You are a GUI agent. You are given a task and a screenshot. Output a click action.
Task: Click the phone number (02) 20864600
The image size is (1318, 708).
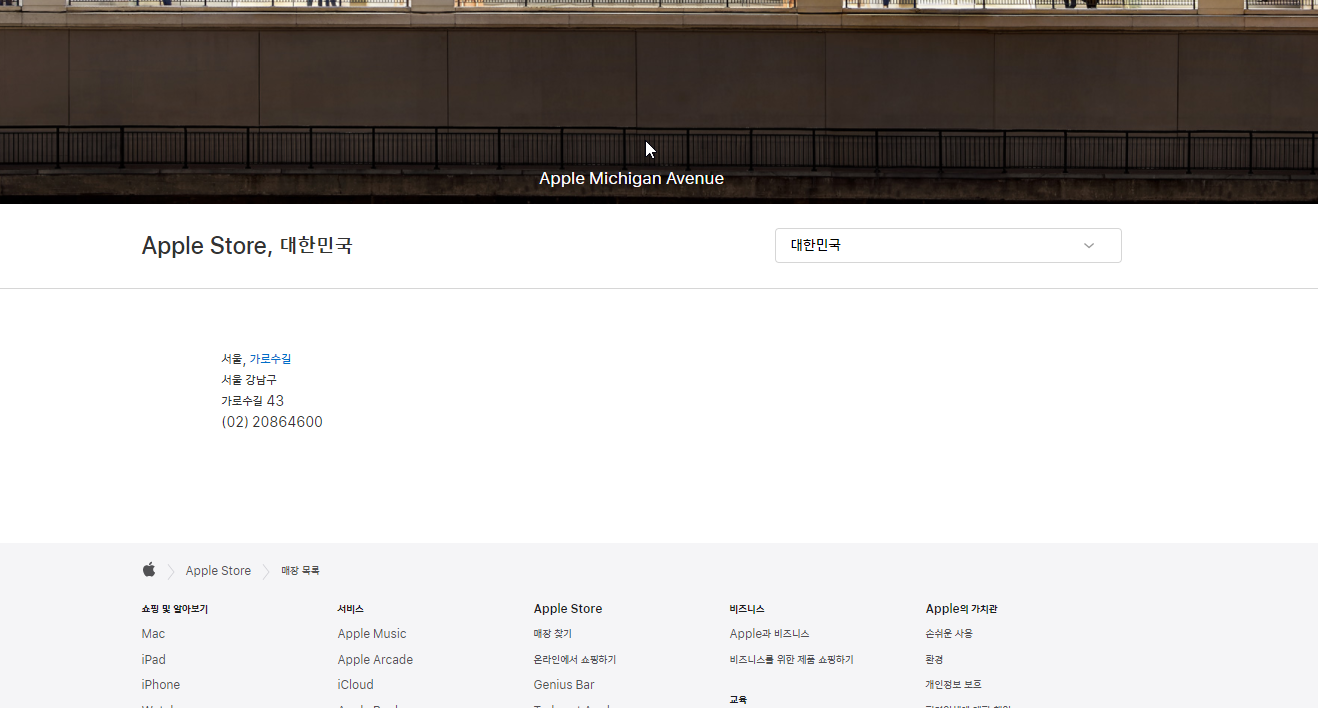coord(272,422)
